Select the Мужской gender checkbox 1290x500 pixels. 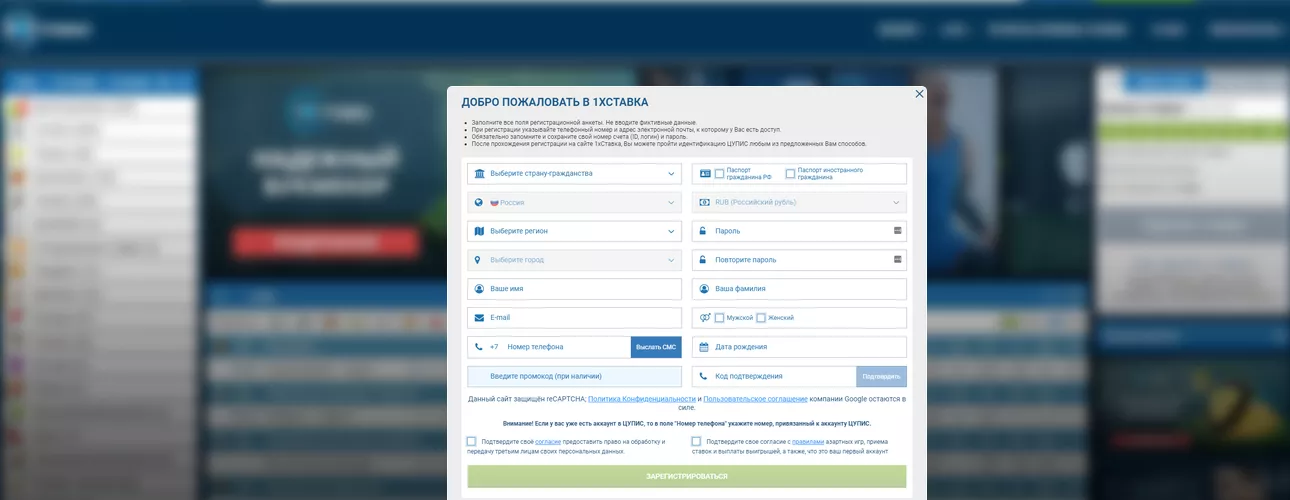click(x=720, y=318)
